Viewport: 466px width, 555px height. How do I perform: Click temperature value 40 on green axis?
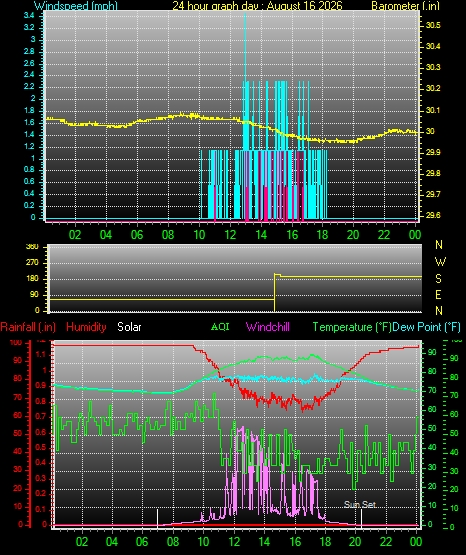(x=432, y=447)
